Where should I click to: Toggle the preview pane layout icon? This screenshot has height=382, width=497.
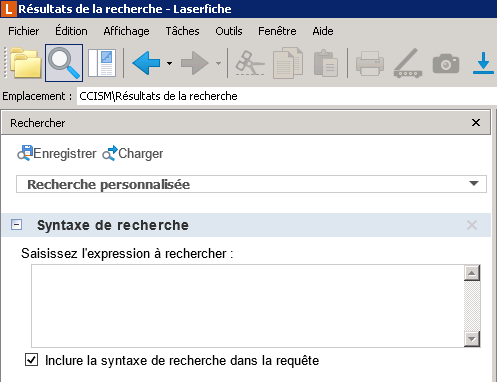pyautogui.click(x=102, y=63)
